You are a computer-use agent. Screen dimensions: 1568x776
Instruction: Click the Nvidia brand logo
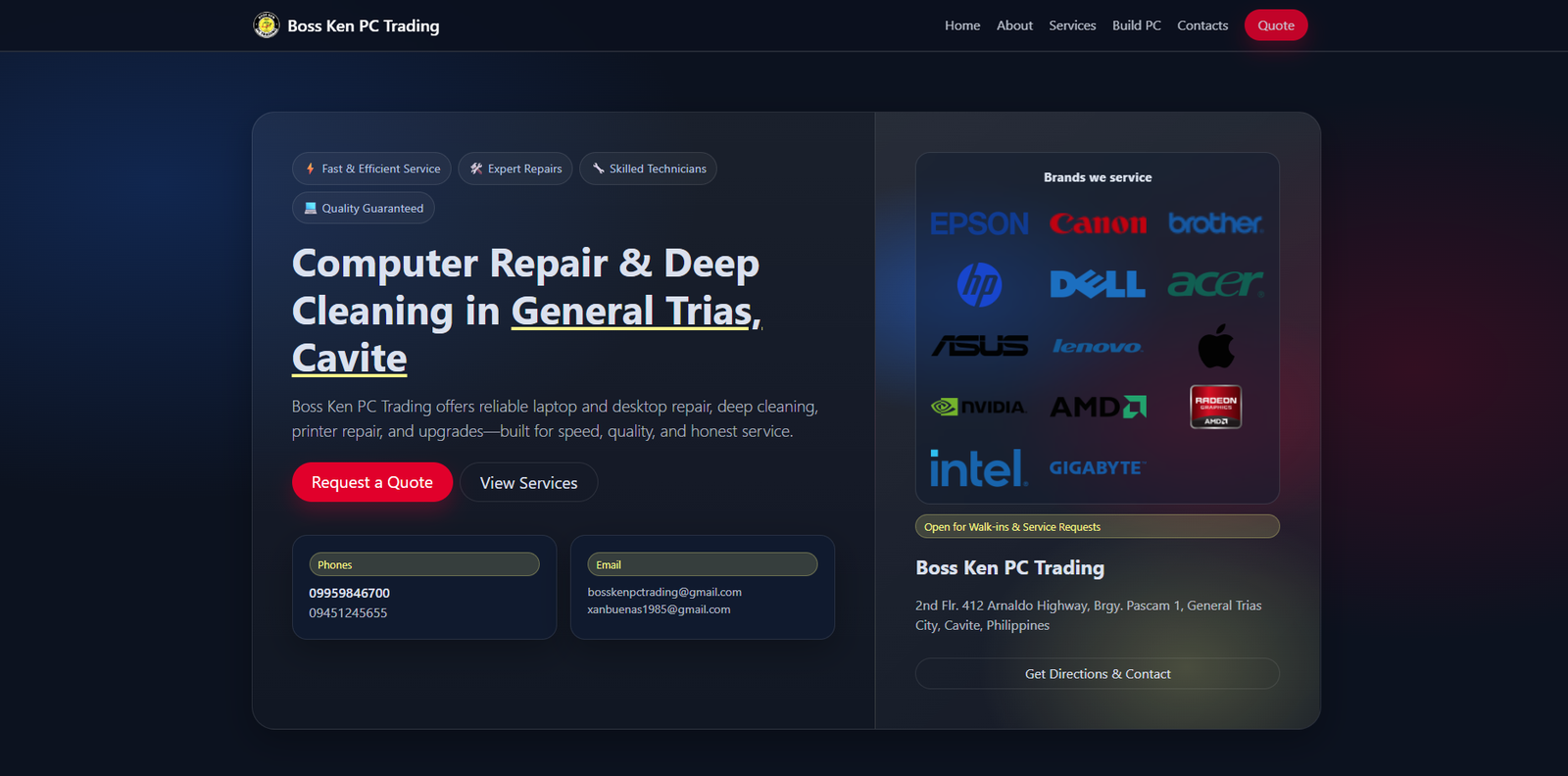click(979, 407)
